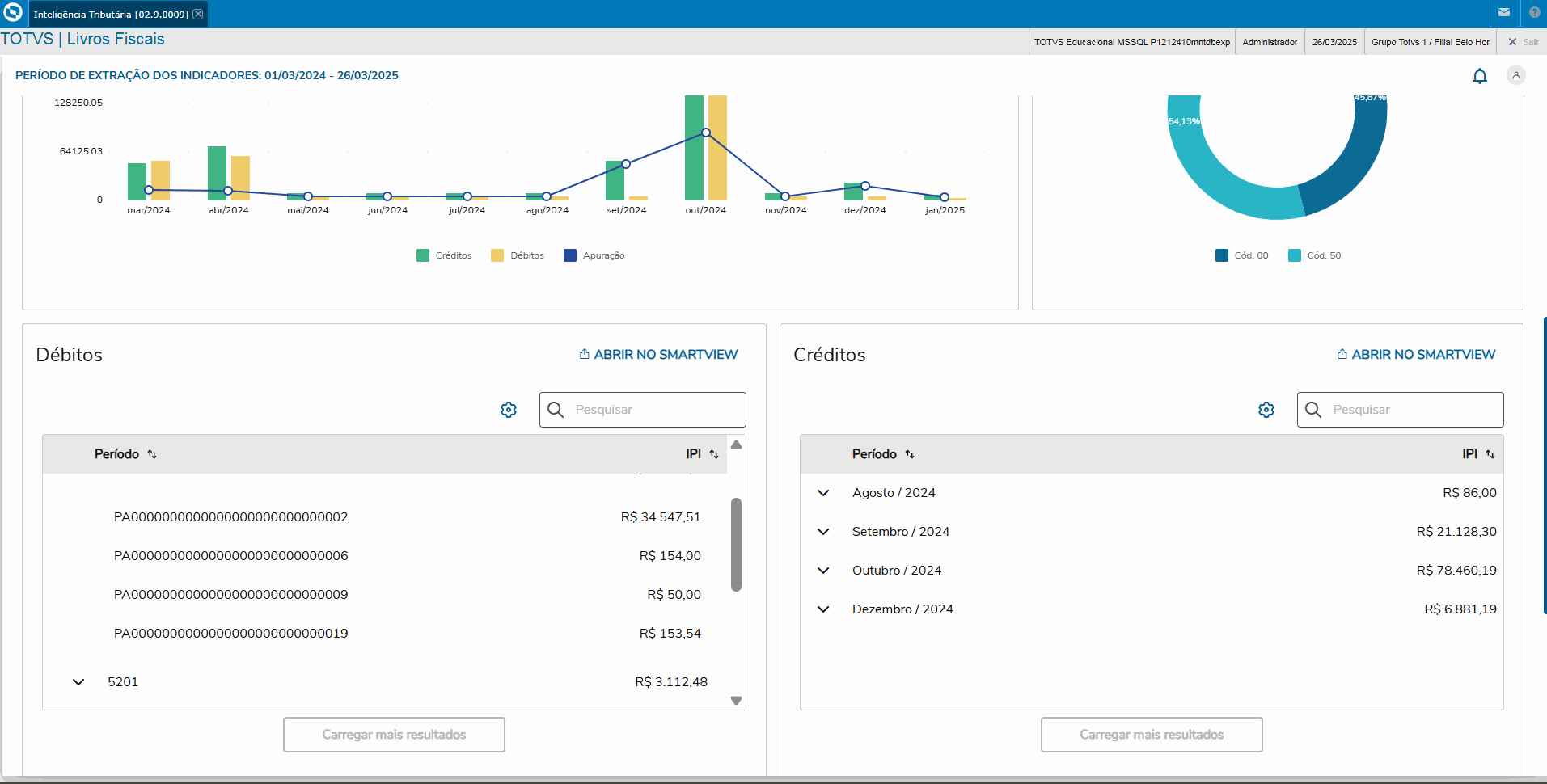Expand Outubro / 2024 credits row

click(x=823, y=571)
